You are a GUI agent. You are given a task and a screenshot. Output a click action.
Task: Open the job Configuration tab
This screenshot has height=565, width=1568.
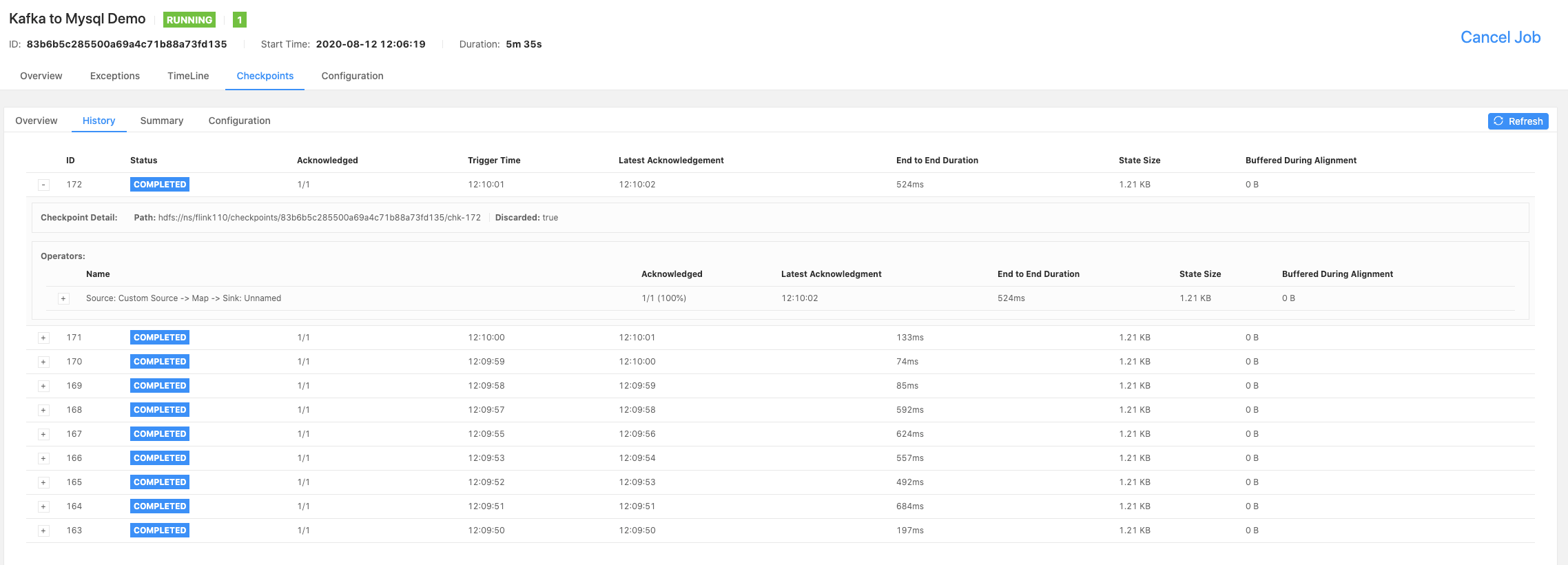[x=353, y=76]
